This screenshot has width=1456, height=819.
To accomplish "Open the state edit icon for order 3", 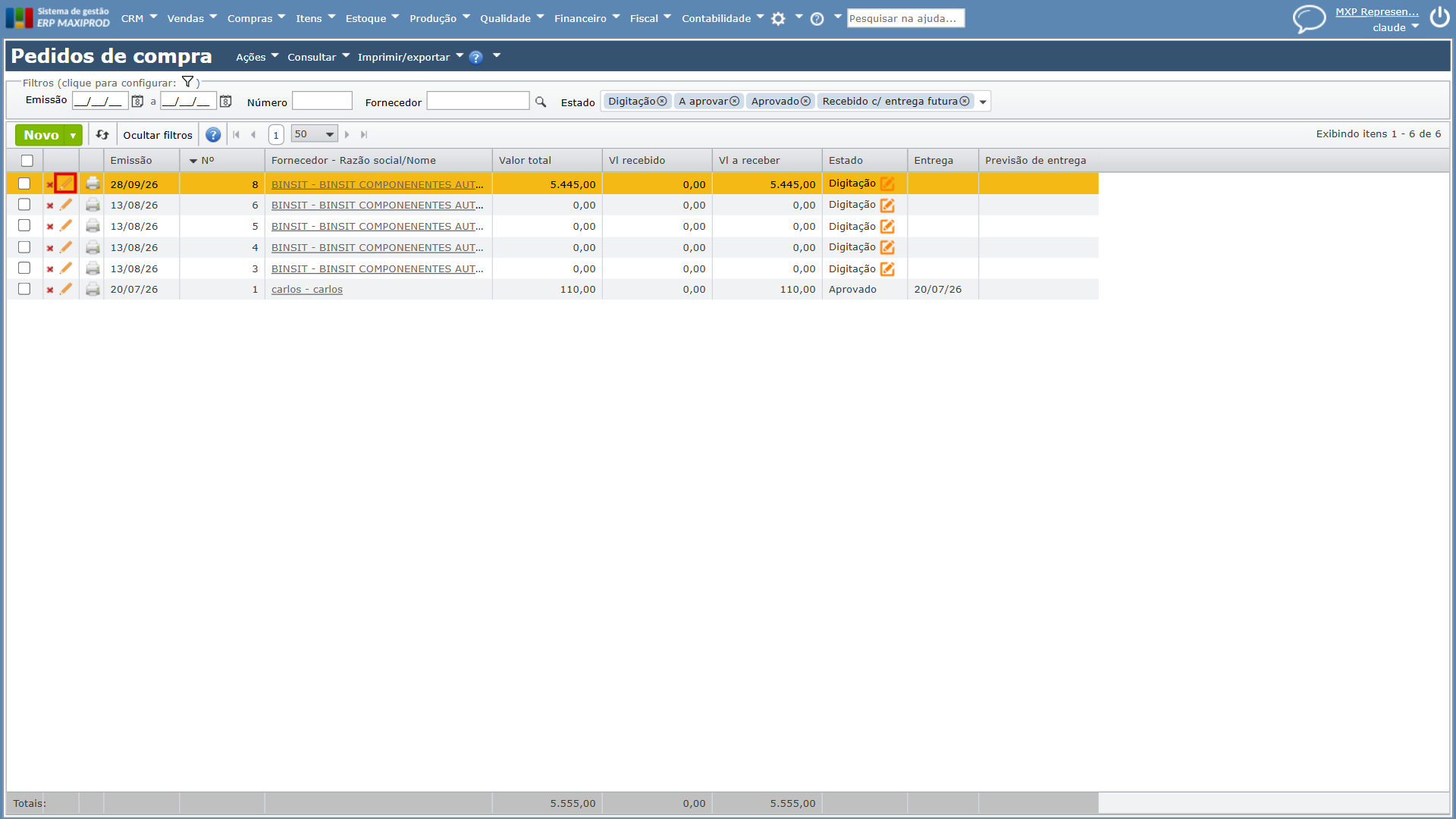I will click(887, 268).
